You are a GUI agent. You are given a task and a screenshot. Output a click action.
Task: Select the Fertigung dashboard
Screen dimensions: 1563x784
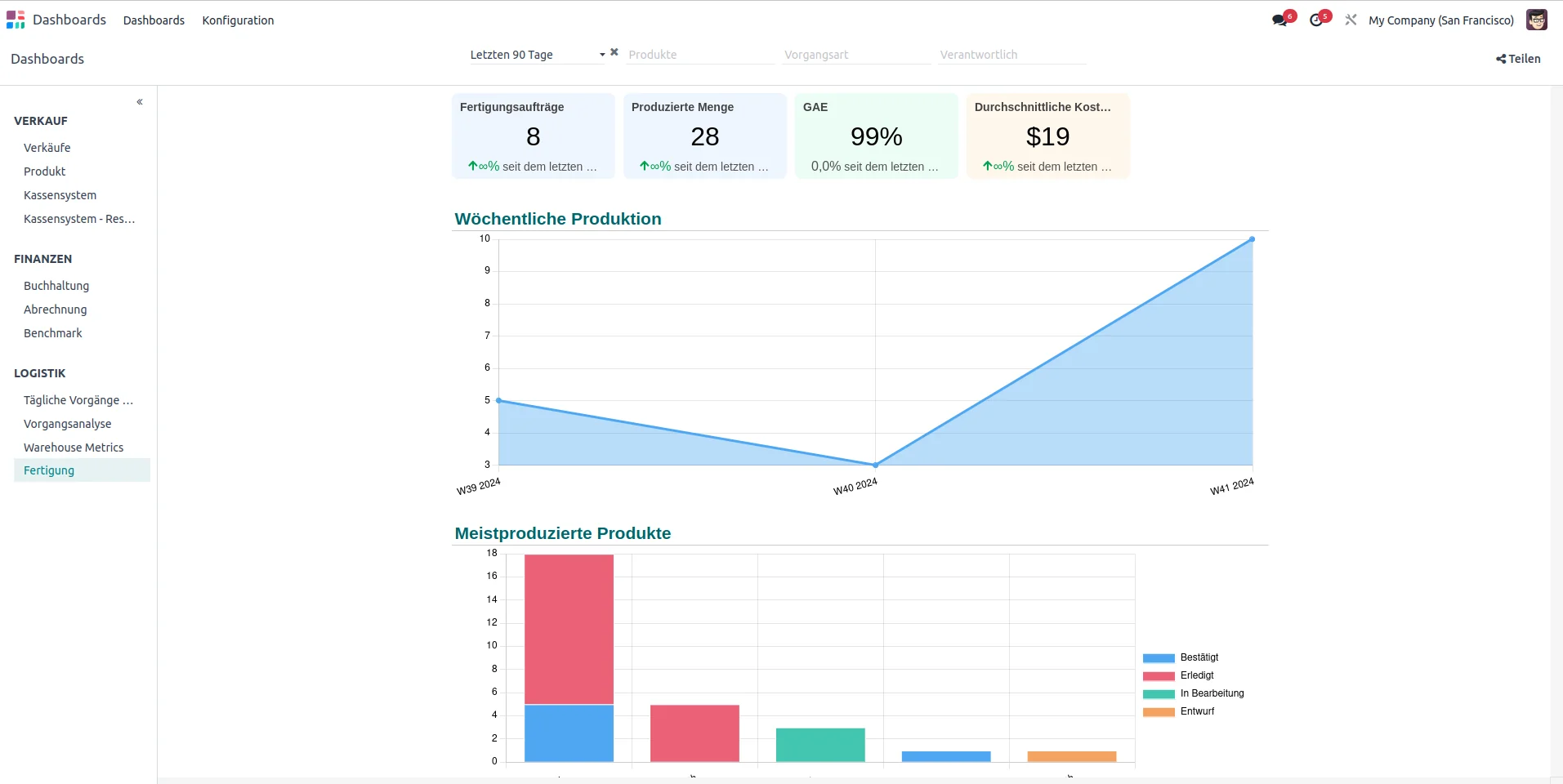[x=82, y=470]
